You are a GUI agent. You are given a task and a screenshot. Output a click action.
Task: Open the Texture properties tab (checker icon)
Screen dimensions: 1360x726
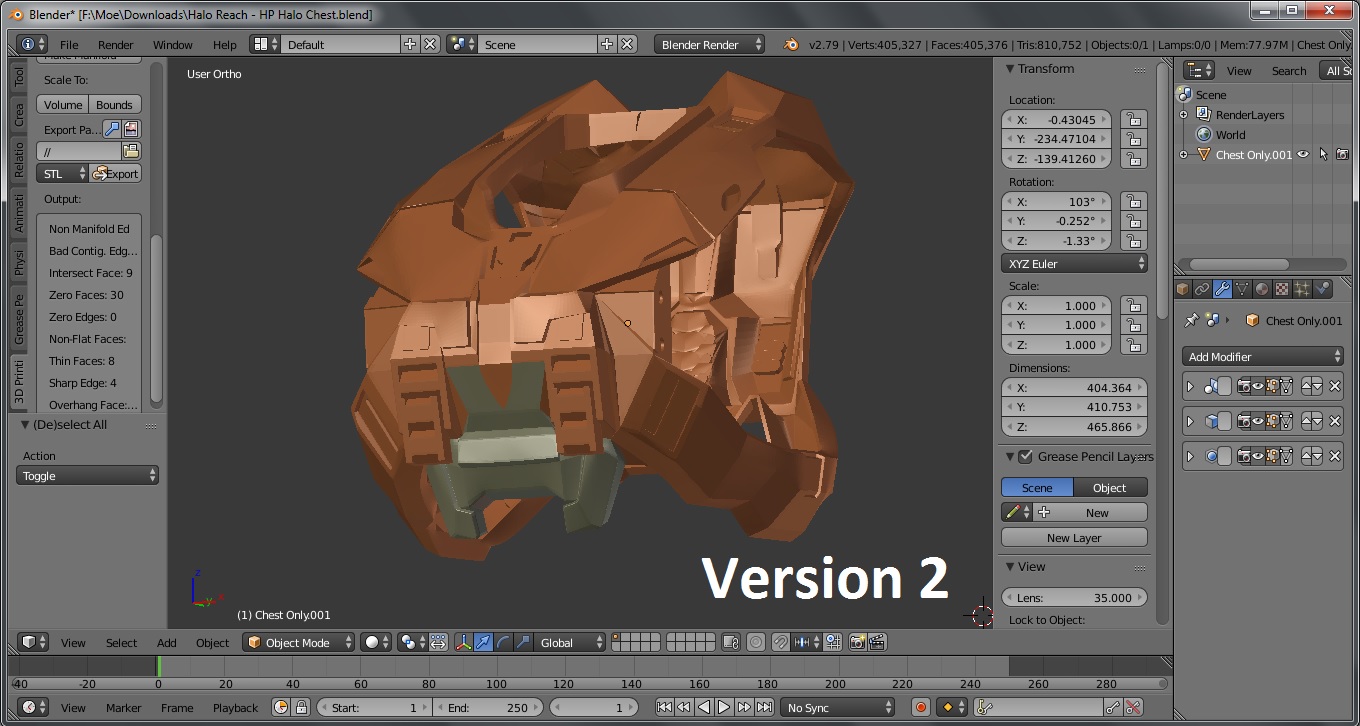click(x=1282, y=289)
